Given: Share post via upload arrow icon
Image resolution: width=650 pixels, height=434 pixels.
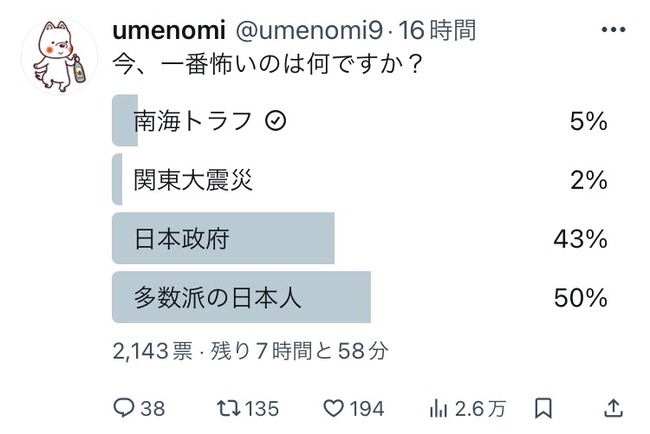Looking at the screenshot, I should [x=614, y=408].
